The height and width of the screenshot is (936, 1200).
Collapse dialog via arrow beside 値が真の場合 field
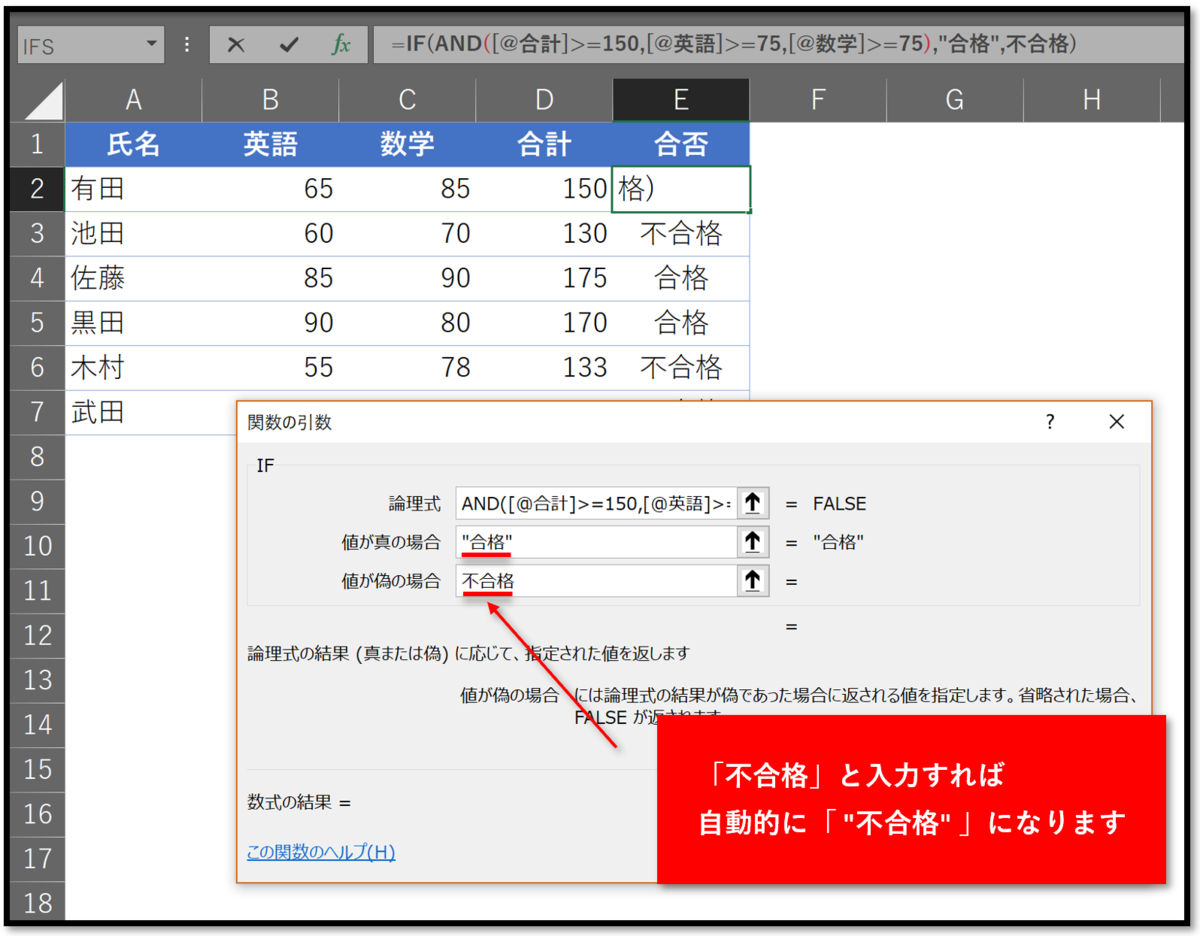(752, 542)
